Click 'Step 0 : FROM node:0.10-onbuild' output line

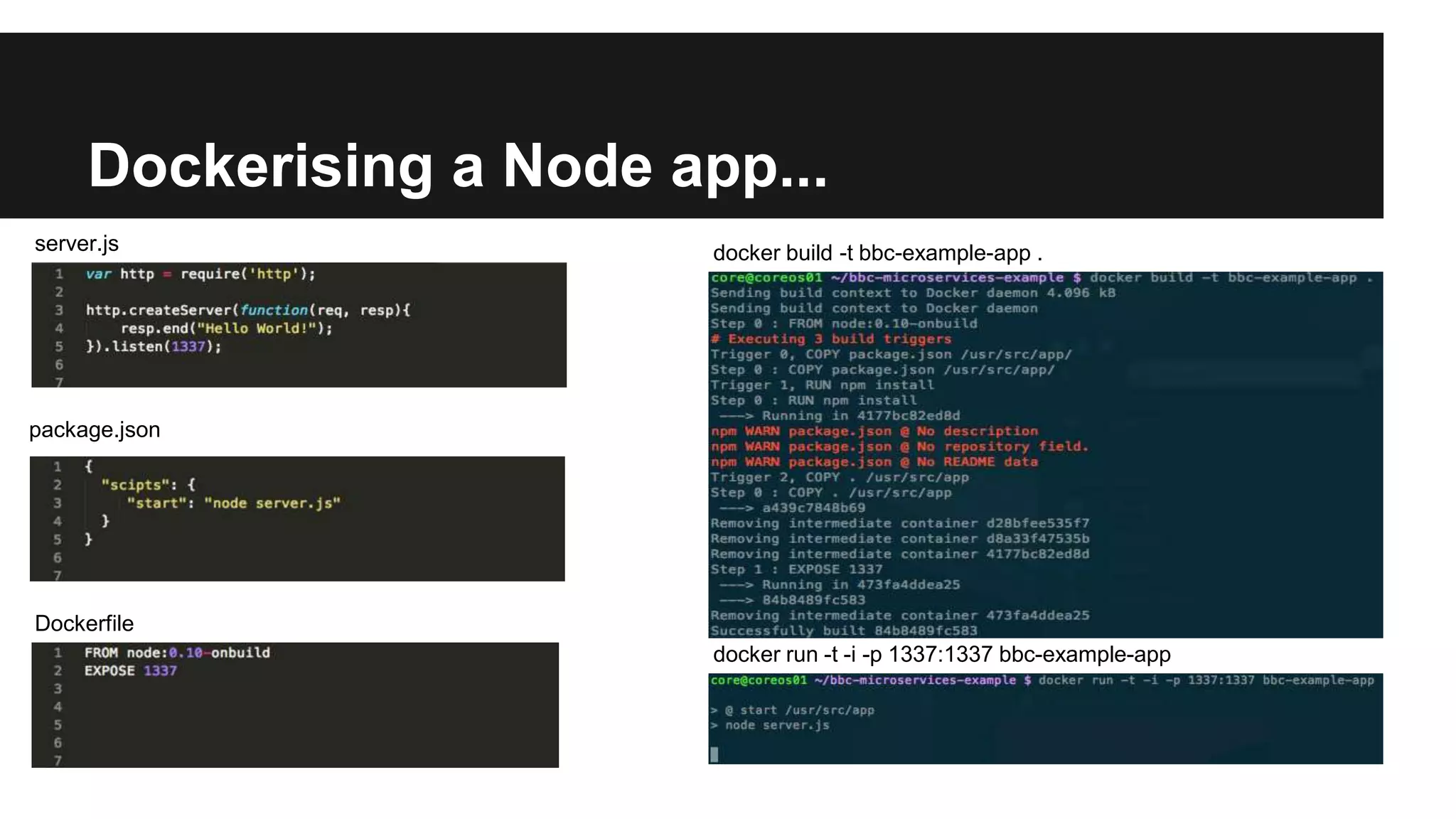844,323
